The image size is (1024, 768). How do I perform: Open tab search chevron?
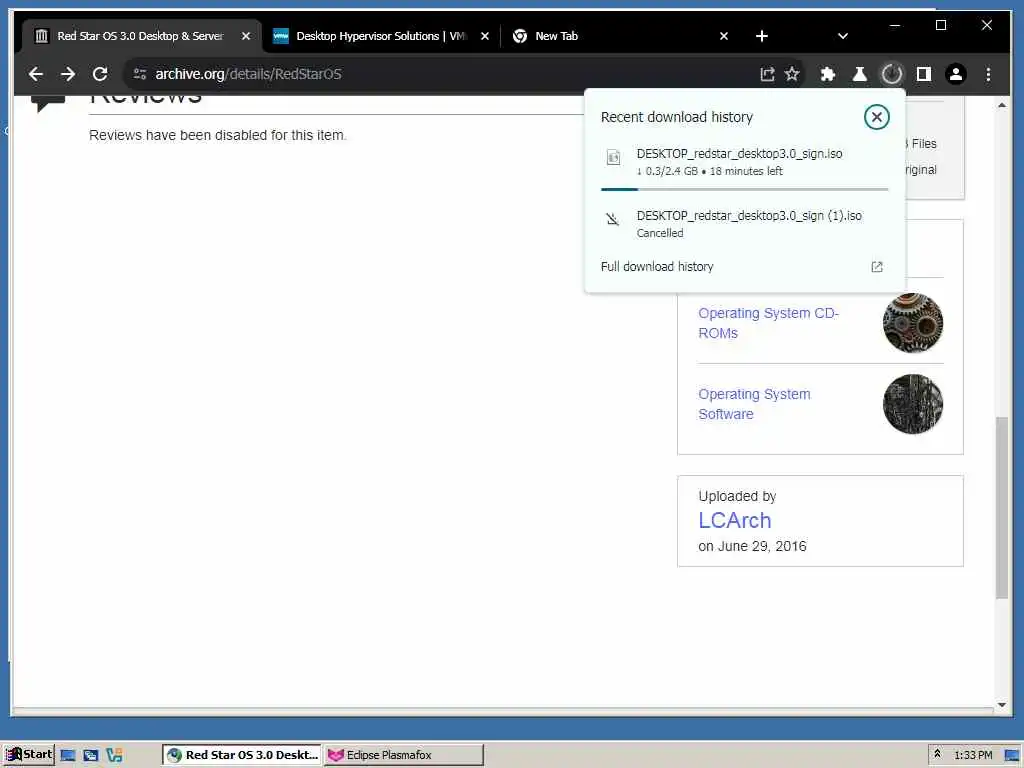click(842, 36)
